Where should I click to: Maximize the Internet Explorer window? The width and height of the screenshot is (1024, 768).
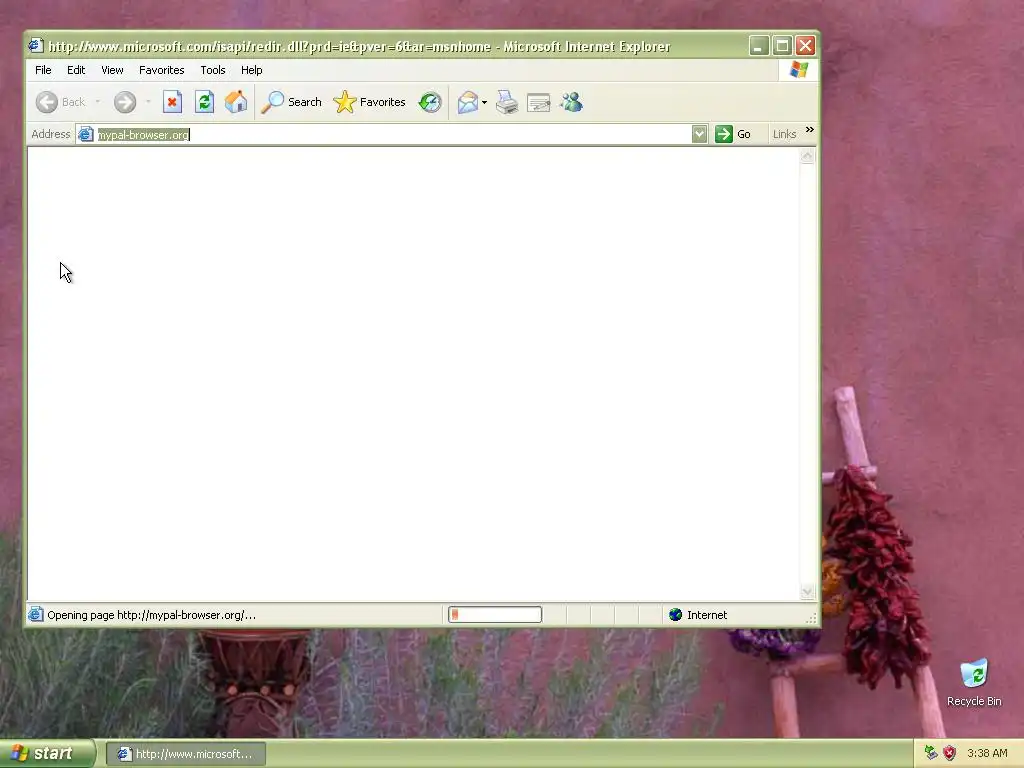[x=782, y=46]
